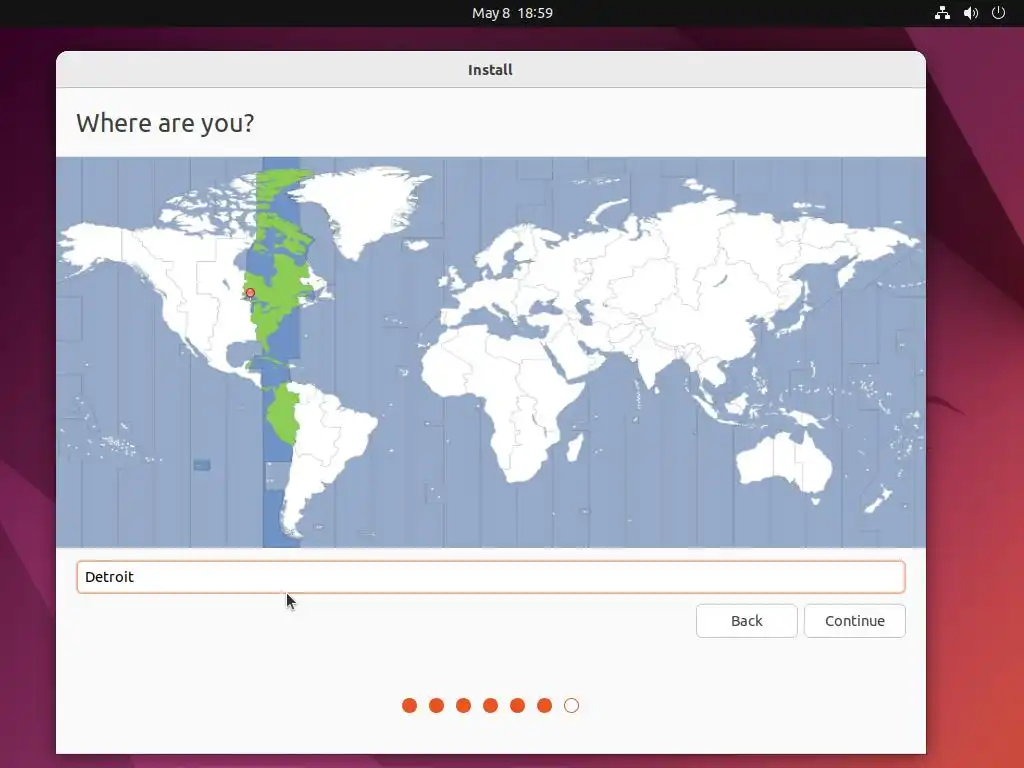Open the power icon in top bar
This screenshot has height=768, width=1024.
pyautogui.click(x=998, y=12)
